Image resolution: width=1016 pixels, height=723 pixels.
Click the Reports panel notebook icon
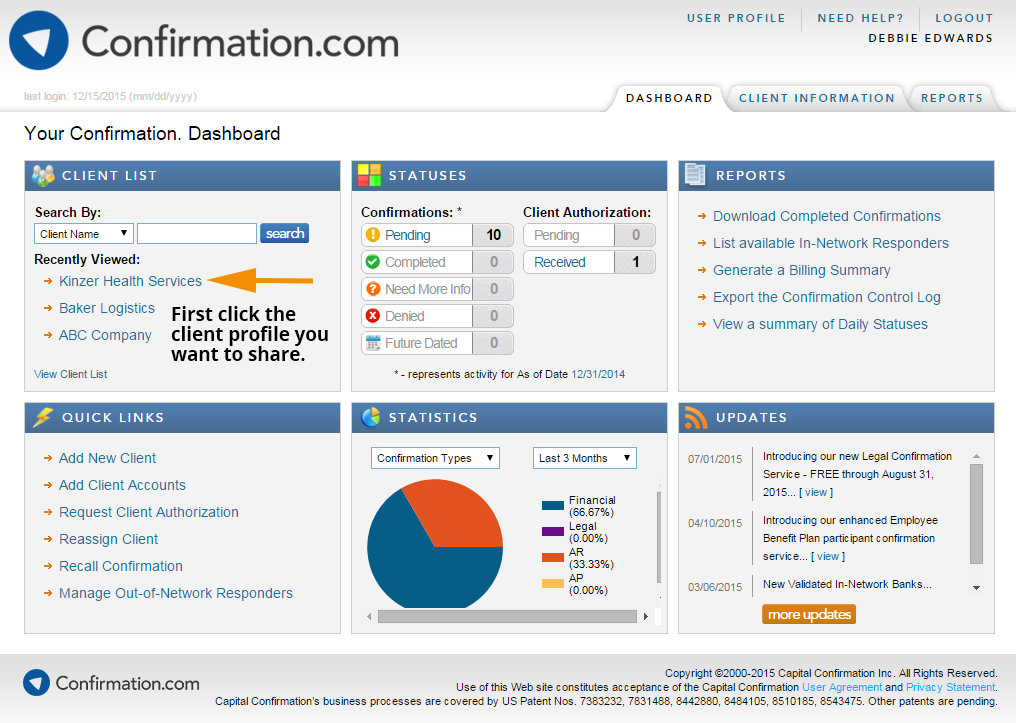[695, 174]
